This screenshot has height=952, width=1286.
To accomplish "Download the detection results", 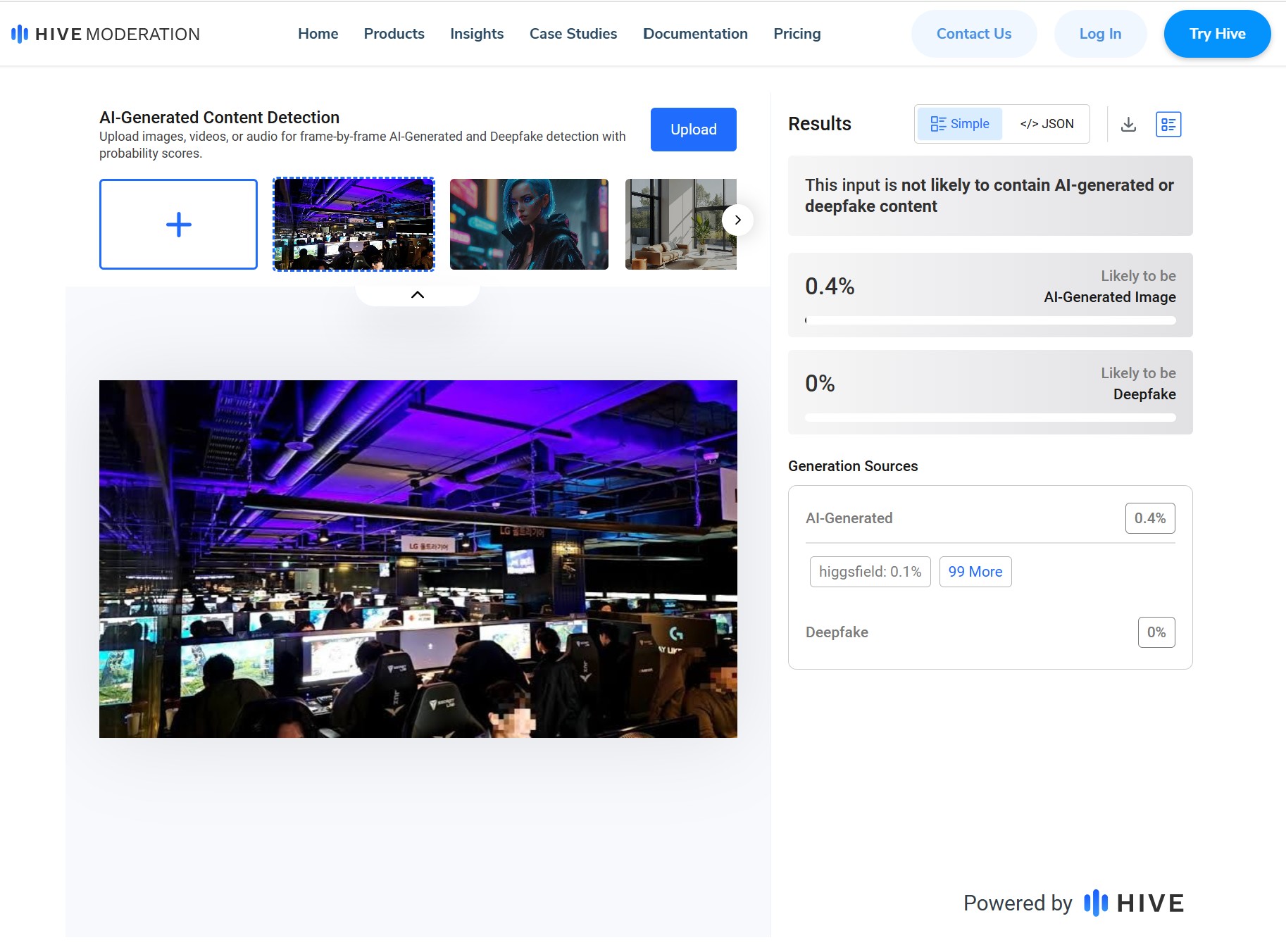I will (1128, 124).
